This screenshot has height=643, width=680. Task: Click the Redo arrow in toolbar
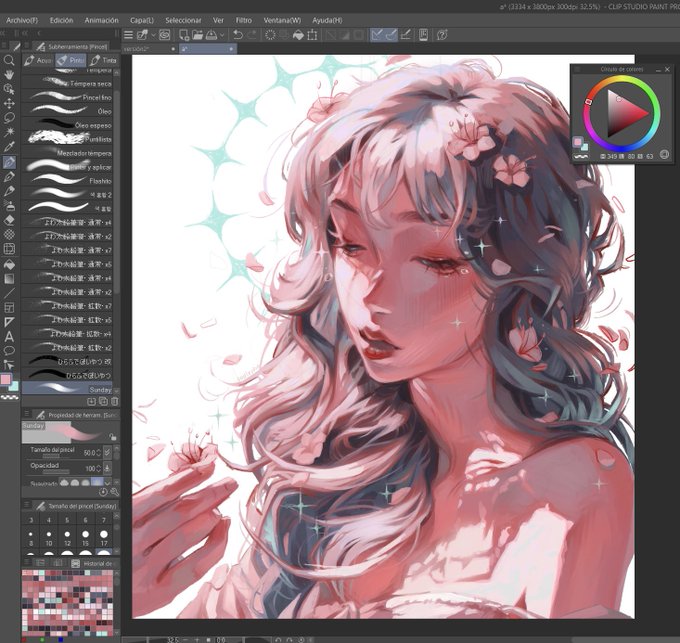pos(252,35)
